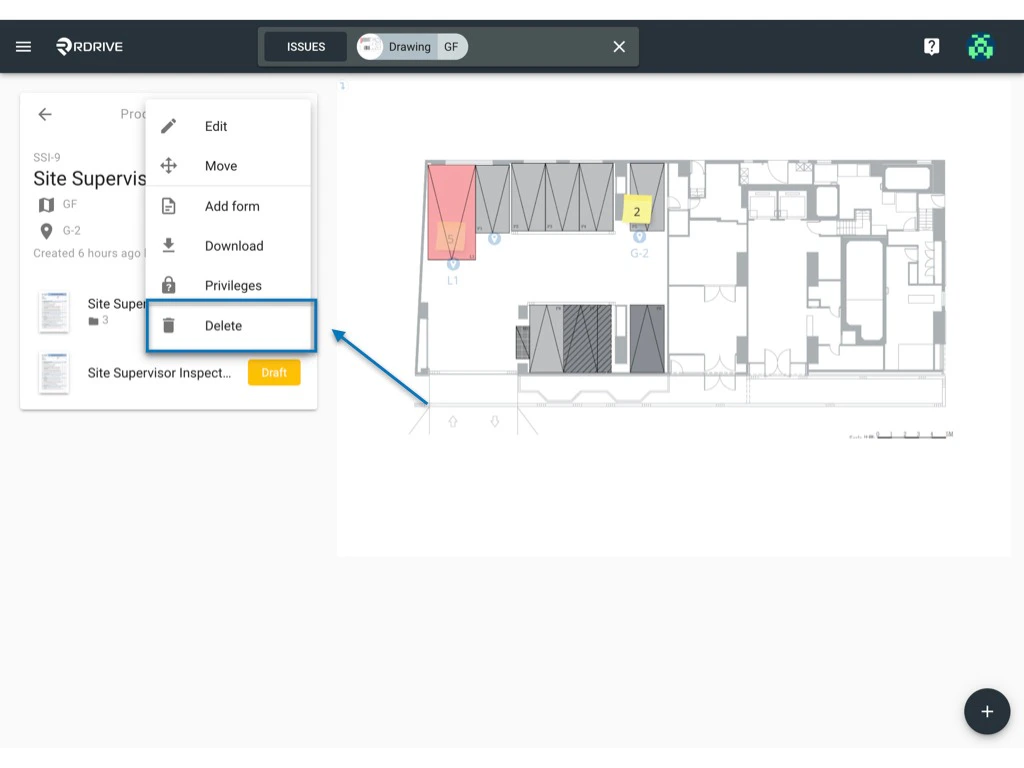Click the round plus add button
The width and height of the screenshot is (1024, 768).
click(987, 711)
